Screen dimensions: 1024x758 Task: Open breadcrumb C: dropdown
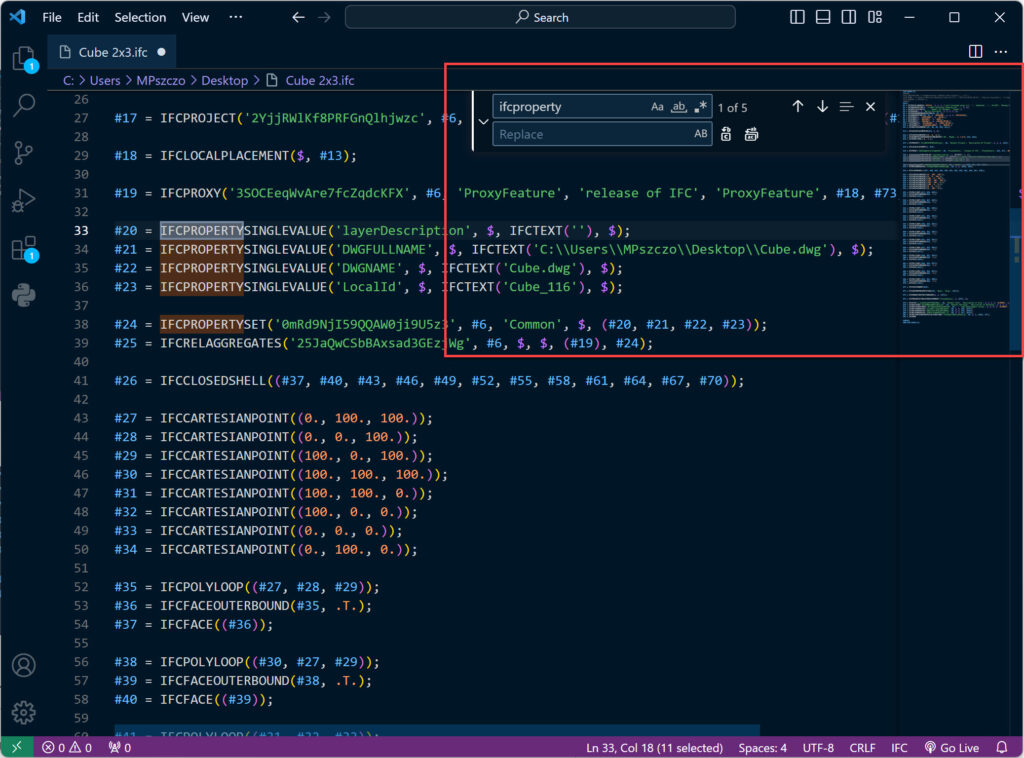[x=68, y=80]
